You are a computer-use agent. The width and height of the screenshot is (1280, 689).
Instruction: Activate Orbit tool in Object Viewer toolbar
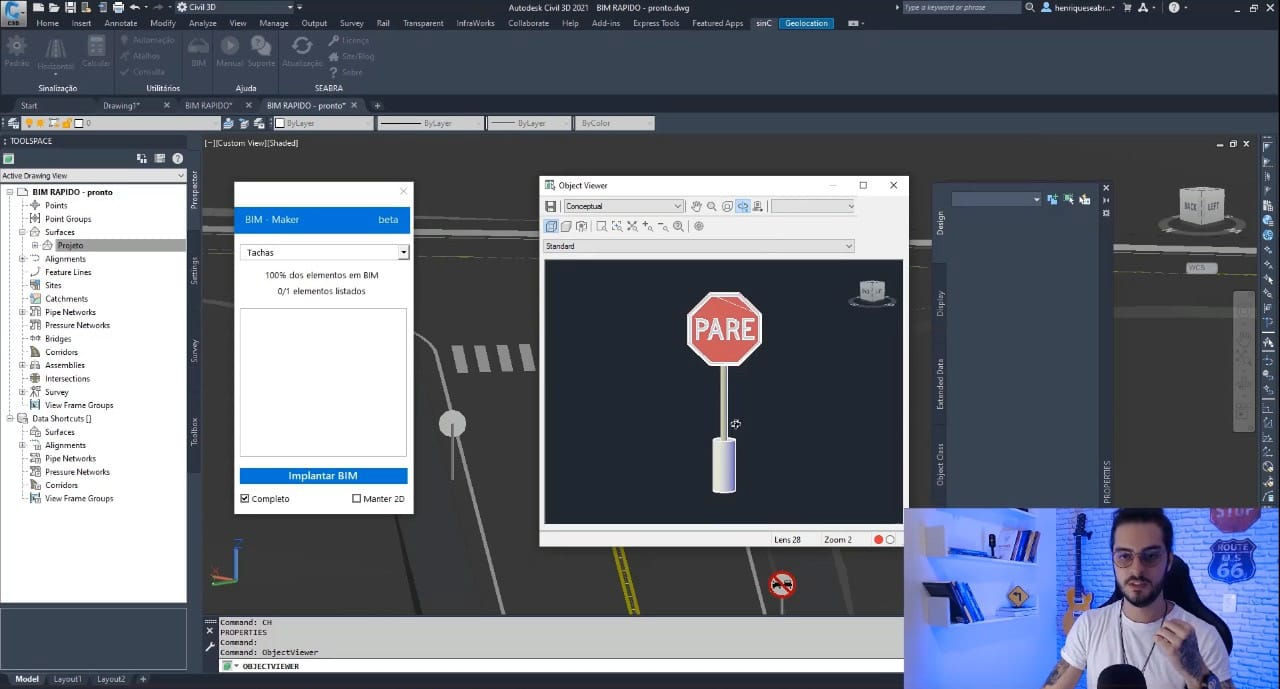tap(742, 206)
